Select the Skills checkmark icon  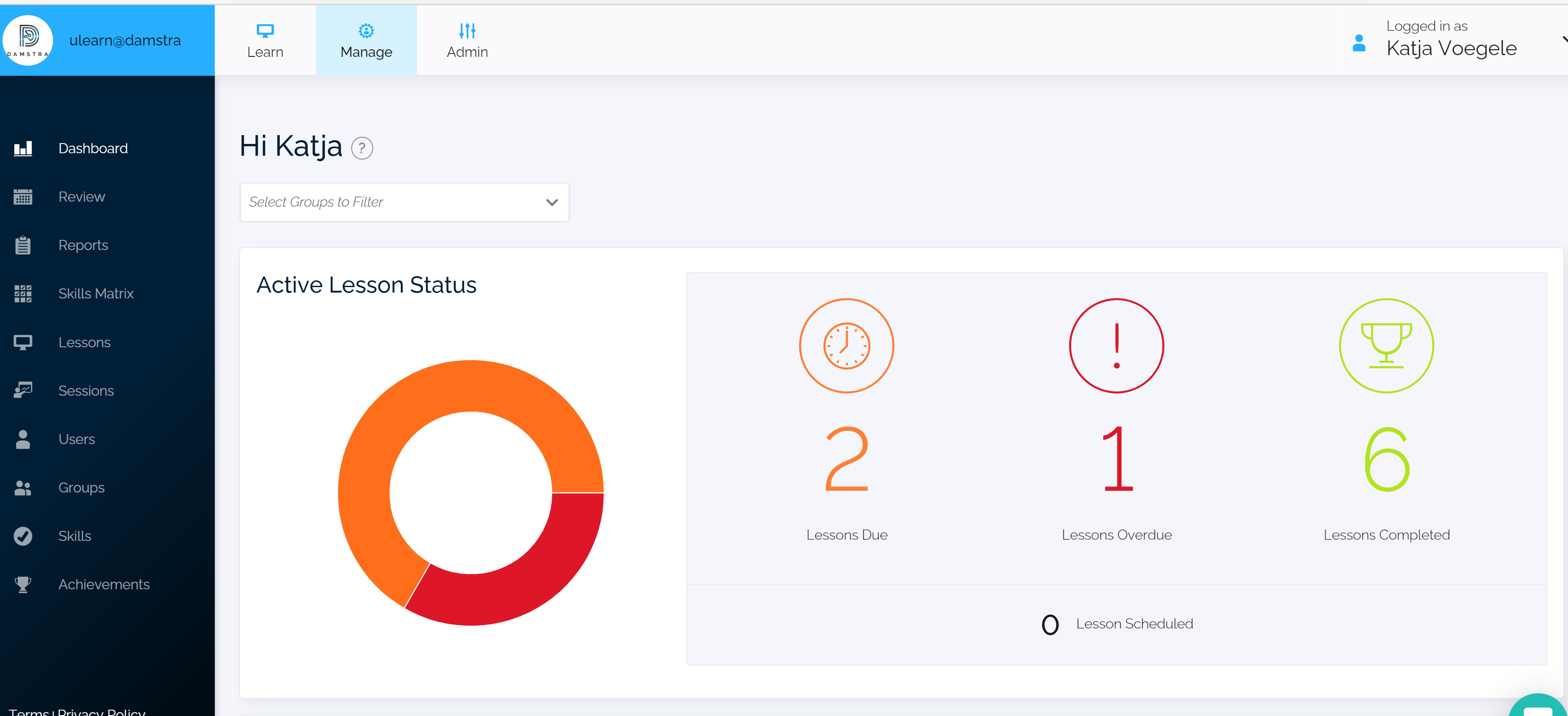point(23,536)
